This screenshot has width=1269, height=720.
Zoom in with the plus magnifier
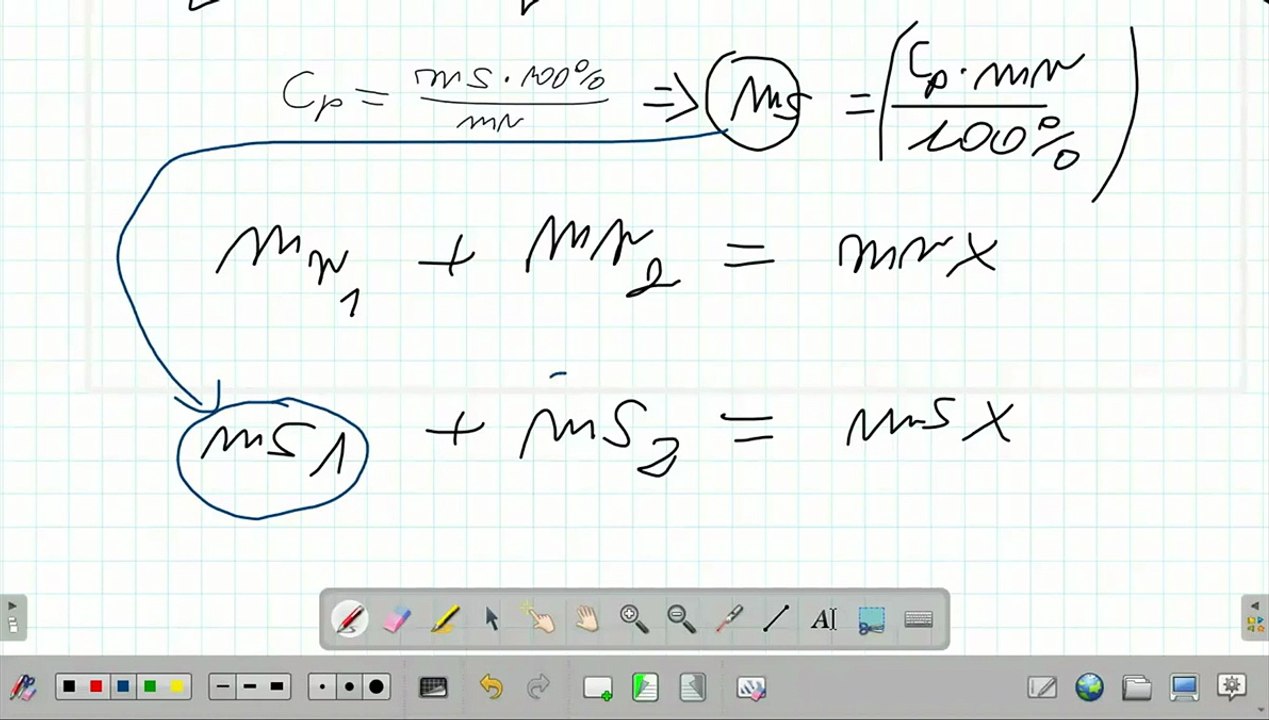click(634, 620)
